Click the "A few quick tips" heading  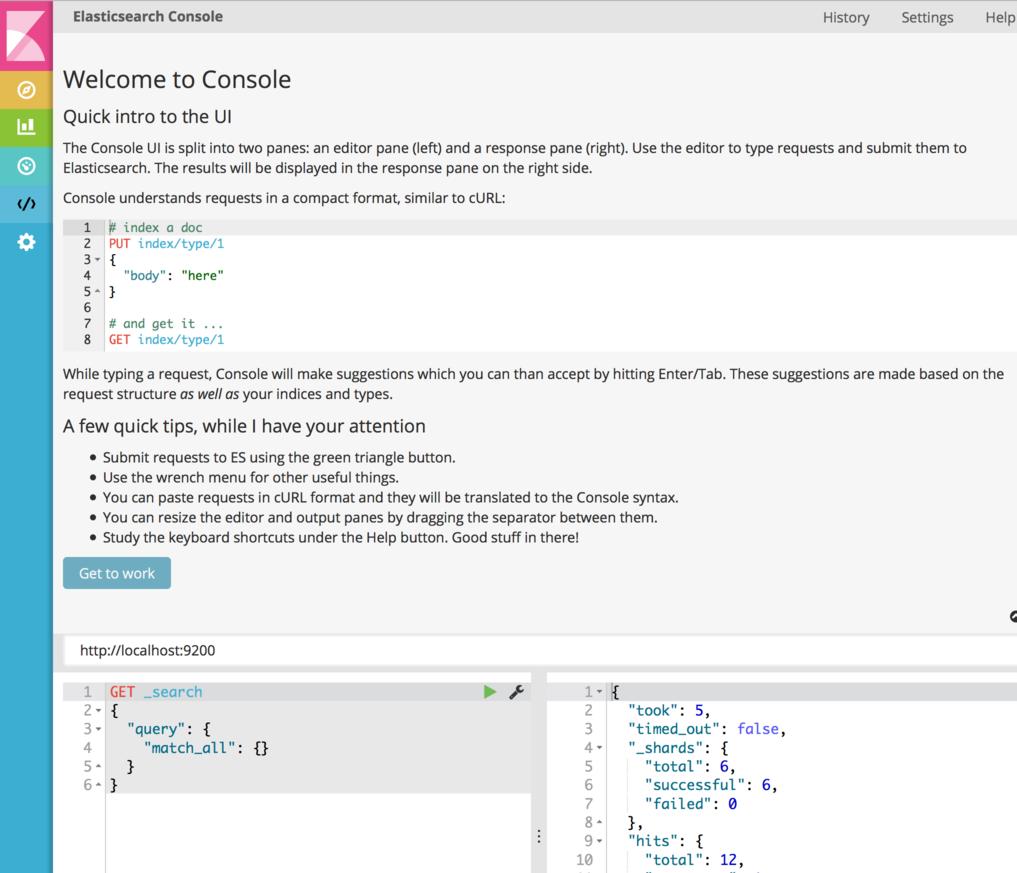click(x=244, y=426)
